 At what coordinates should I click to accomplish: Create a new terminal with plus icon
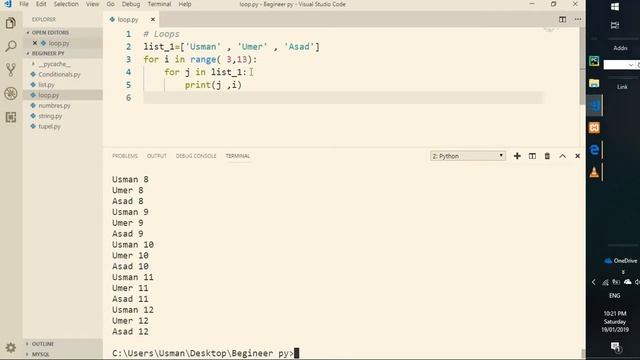point(517,156)
